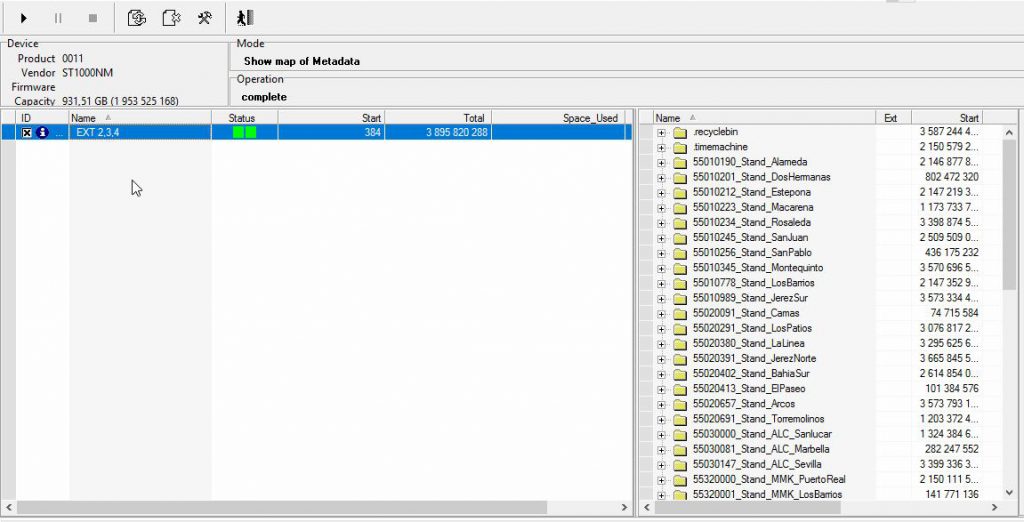
Task: Click the document with gear toolbar icon
Action: [x=171, y=18]
